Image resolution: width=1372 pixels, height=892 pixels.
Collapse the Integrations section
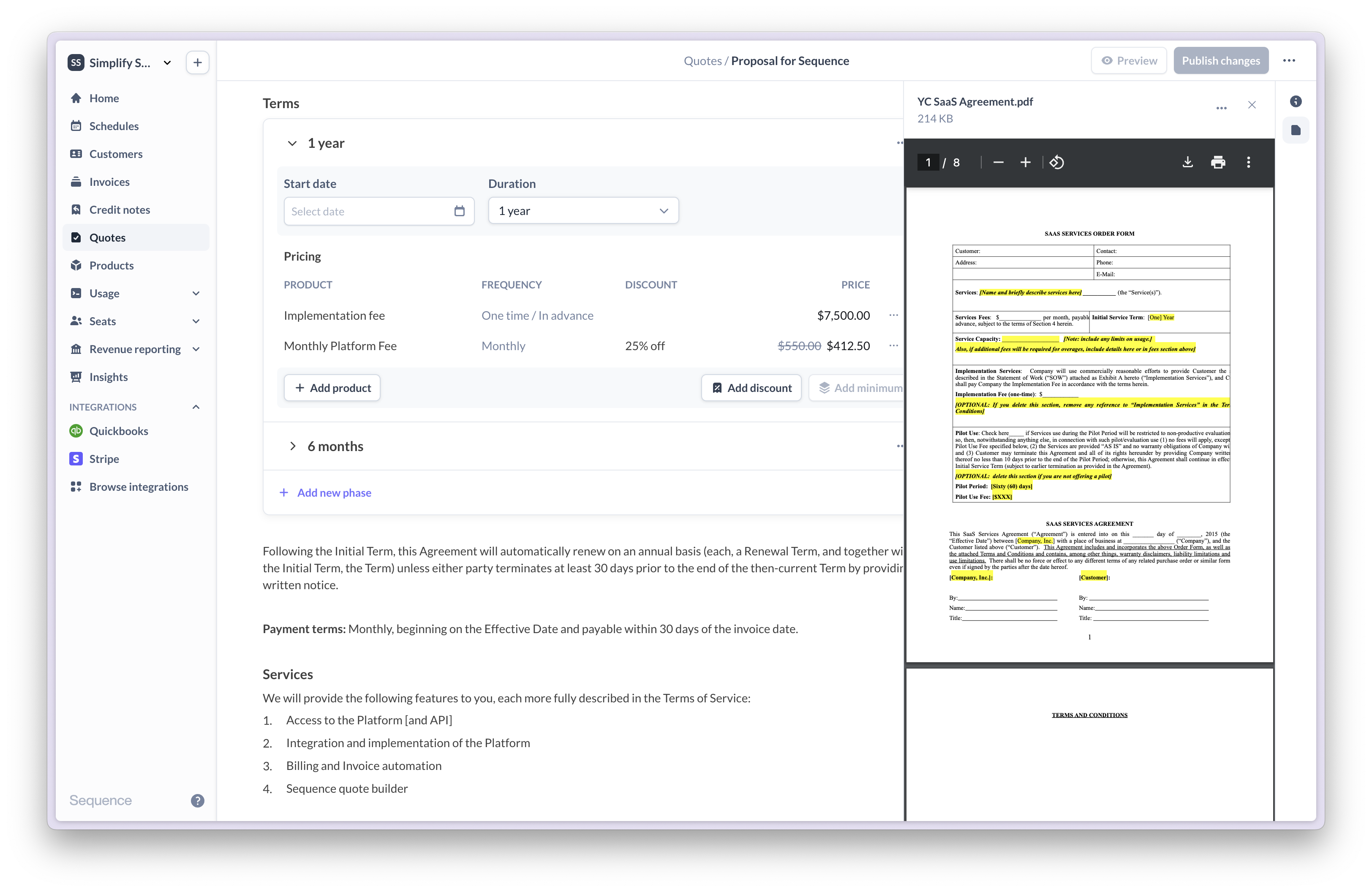coord(196,407)
